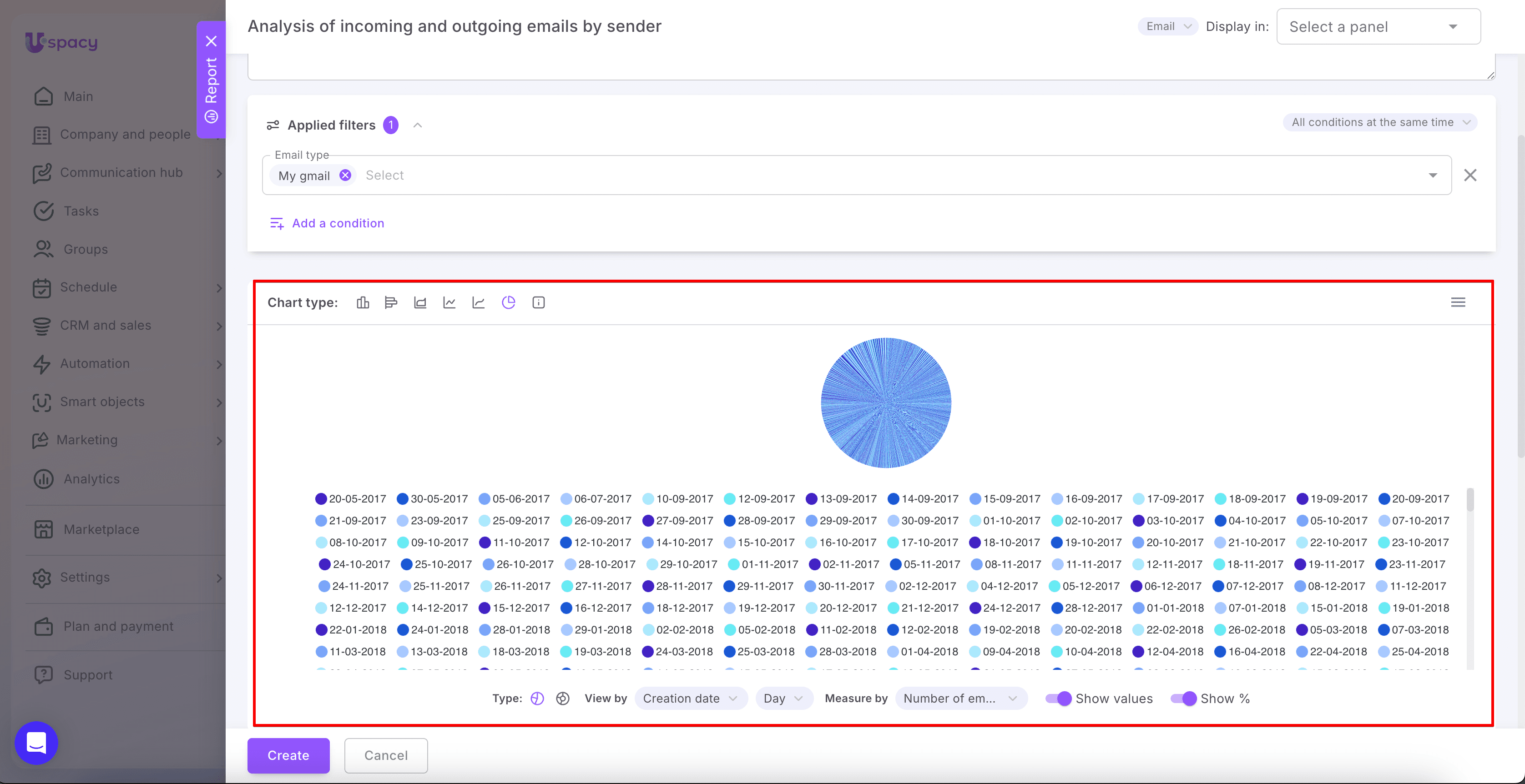Click the Automation lightning icon
The width and height of the screenshot is (1525, 784).
click(x=41, y=363)
